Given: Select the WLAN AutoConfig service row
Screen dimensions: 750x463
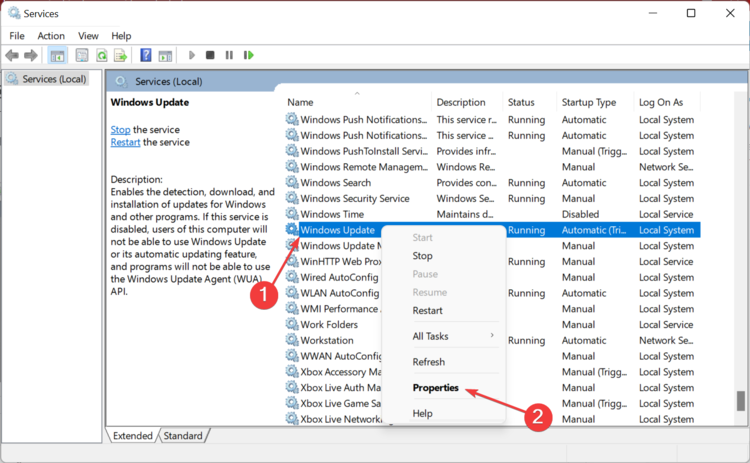Looking at the screenshot, I should click(x=493, y=293).
